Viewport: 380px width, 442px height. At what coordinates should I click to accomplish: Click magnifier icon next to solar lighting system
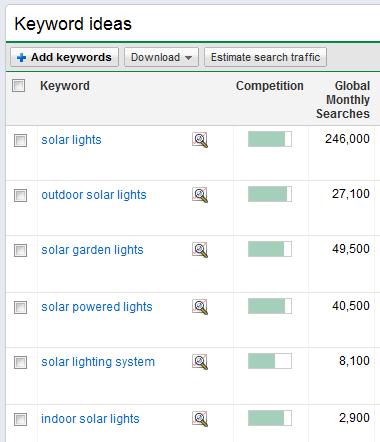tap(200, 362)
